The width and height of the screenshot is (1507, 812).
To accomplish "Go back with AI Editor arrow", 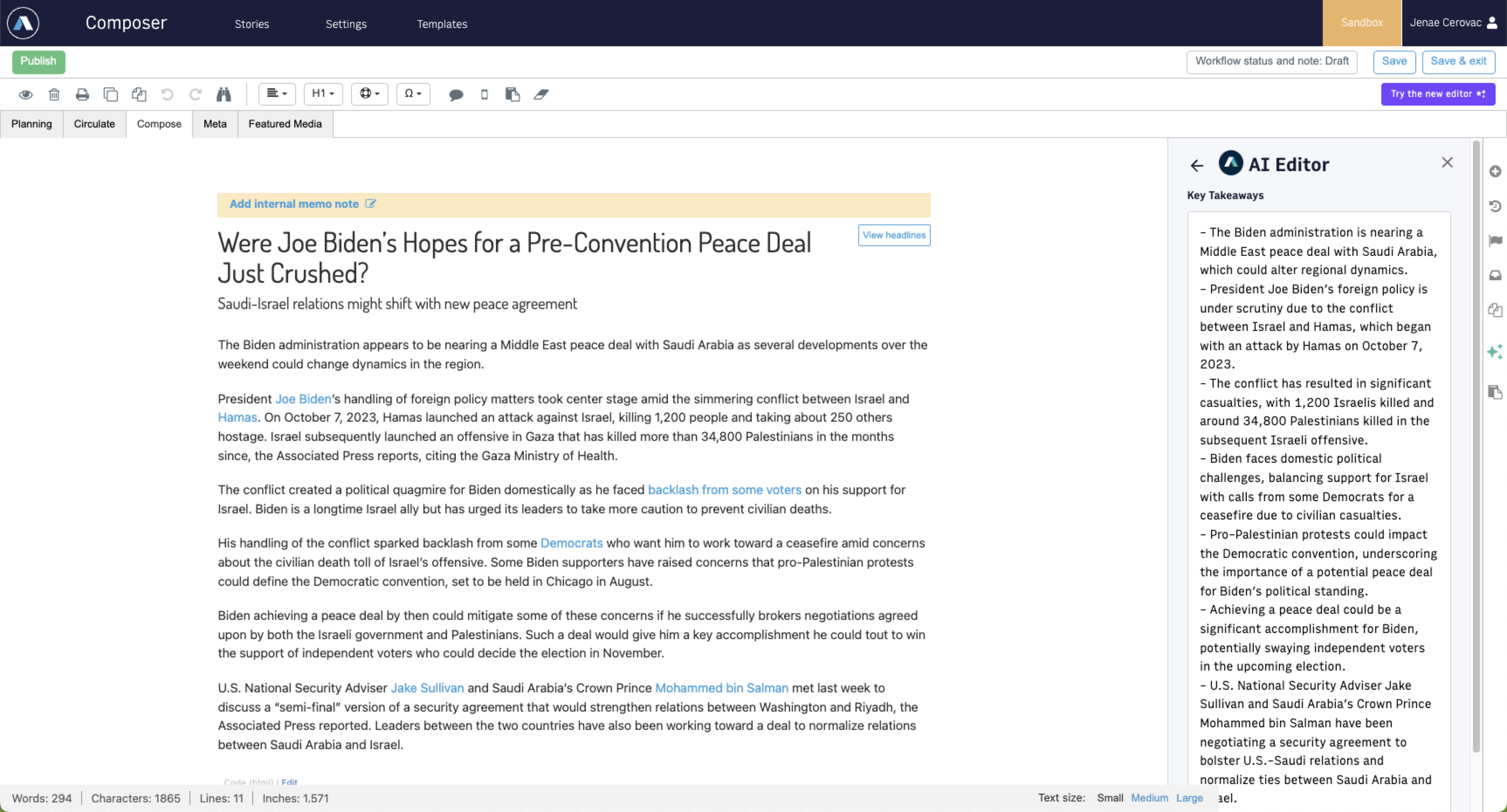I will 1197,165.
